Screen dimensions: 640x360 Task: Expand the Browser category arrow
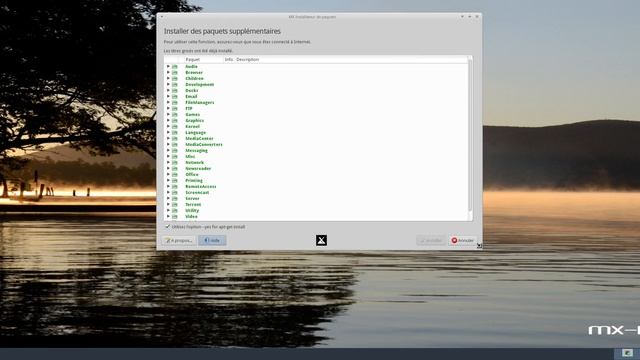(x=168, y=72)
